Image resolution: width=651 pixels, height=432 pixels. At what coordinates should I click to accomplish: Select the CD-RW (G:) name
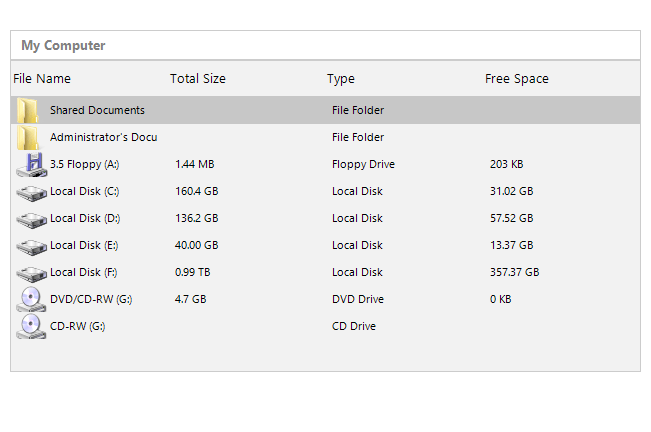[77, 326]
